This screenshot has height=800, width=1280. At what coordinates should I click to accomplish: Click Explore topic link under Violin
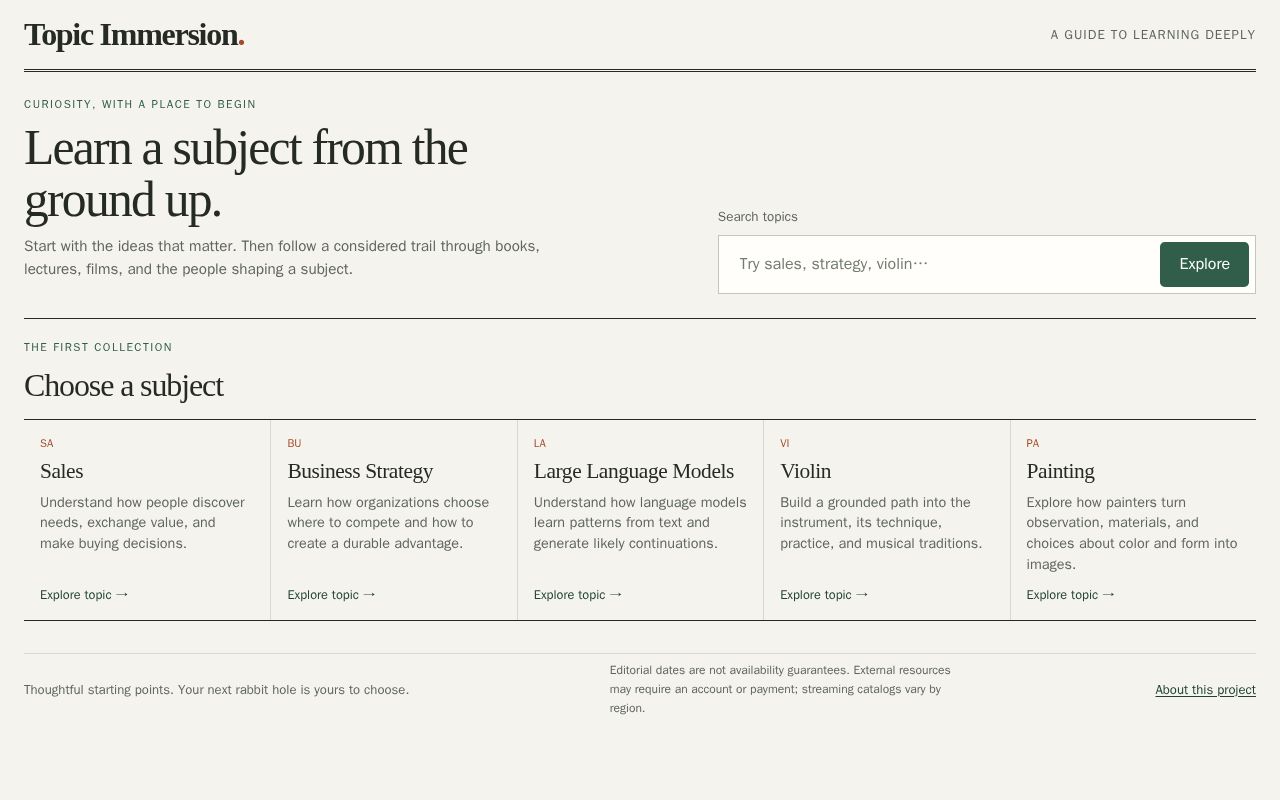825,595
